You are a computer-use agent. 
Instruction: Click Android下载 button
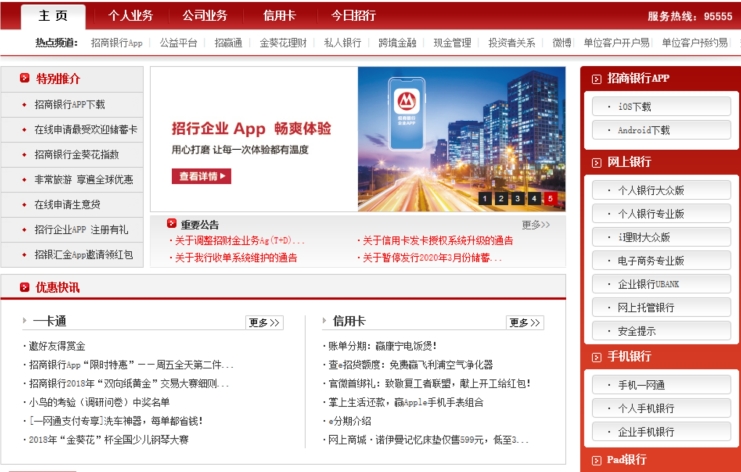point(661,130)
